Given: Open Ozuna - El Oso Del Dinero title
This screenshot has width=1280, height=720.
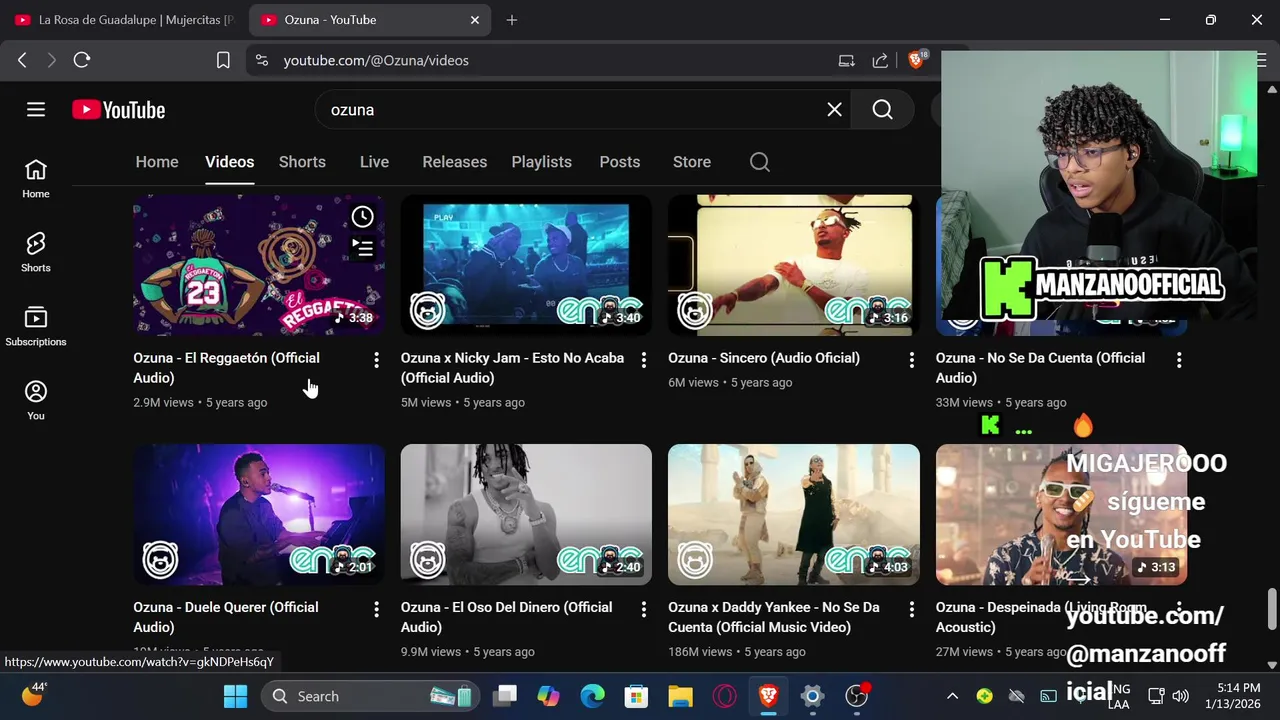Looking at the screenshot, I should coord(506,617).
